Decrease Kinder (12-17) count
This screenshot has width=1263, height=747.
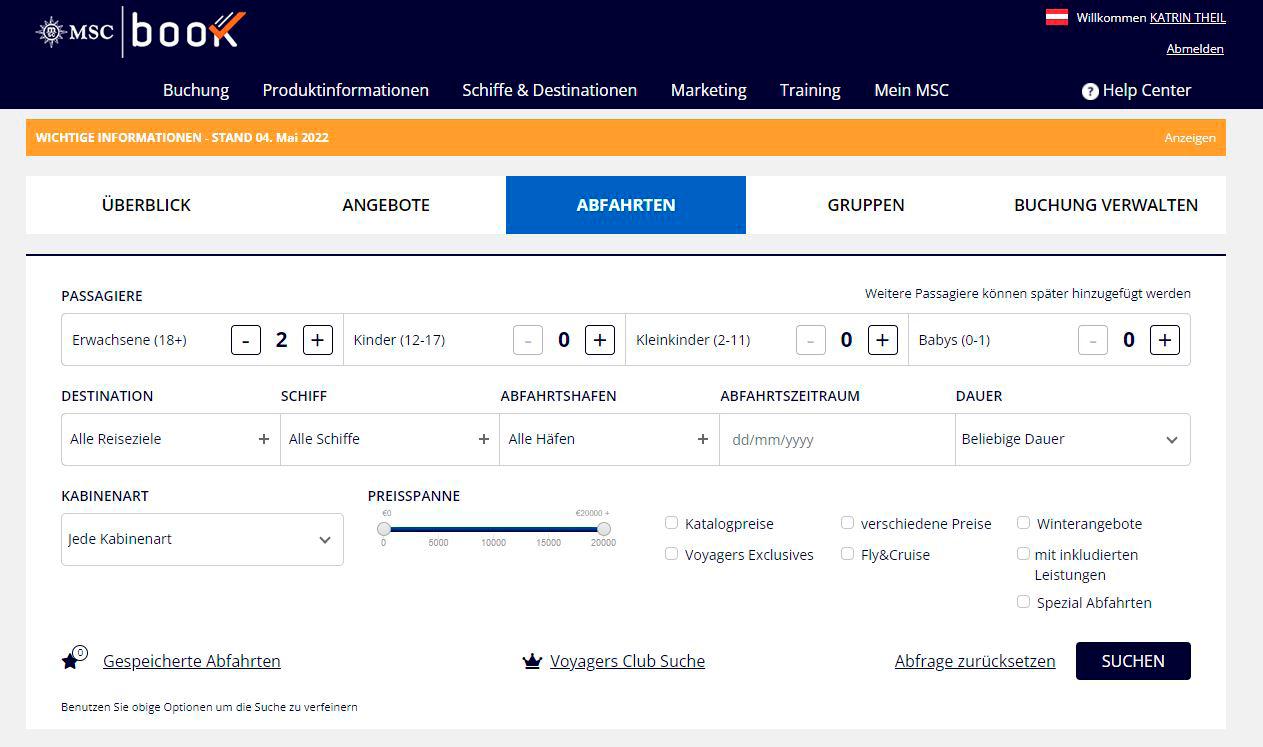(x=528, y=340)
